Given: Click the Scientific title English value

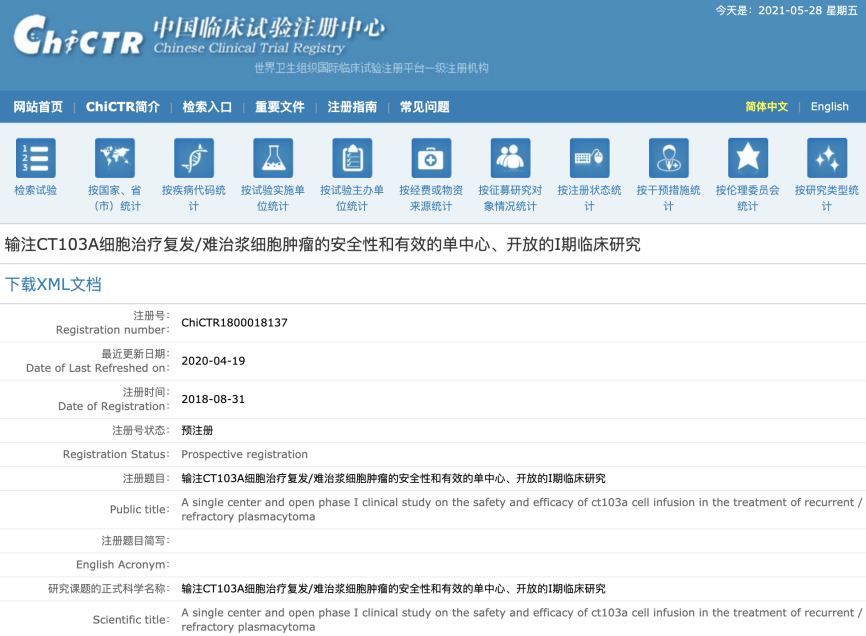Looking at the screenshot, I should (x=521, y=620).
